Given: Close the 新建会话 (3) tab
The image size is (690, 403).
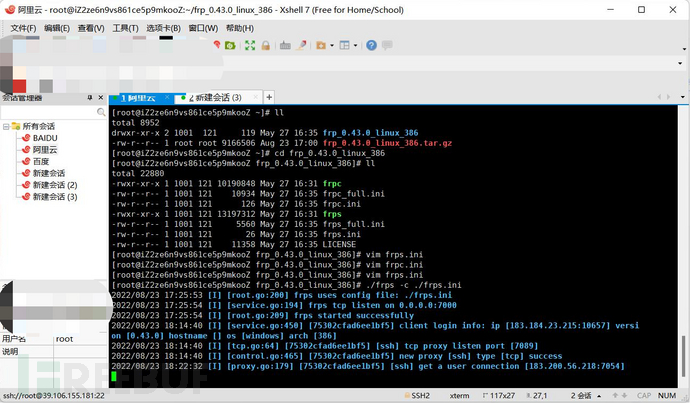Looking at the screenshot, I should coord(256,97).
